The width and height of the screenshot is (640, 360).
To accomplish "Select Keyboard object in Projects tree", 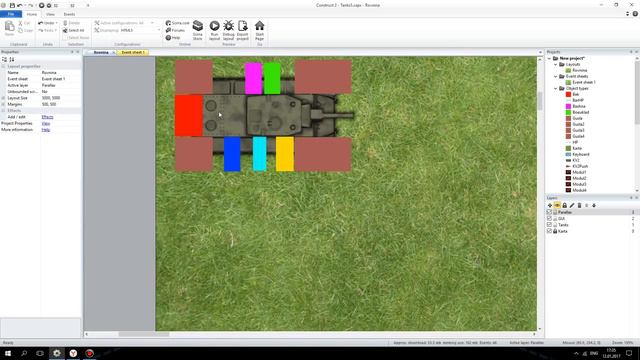I will (580, 154).
